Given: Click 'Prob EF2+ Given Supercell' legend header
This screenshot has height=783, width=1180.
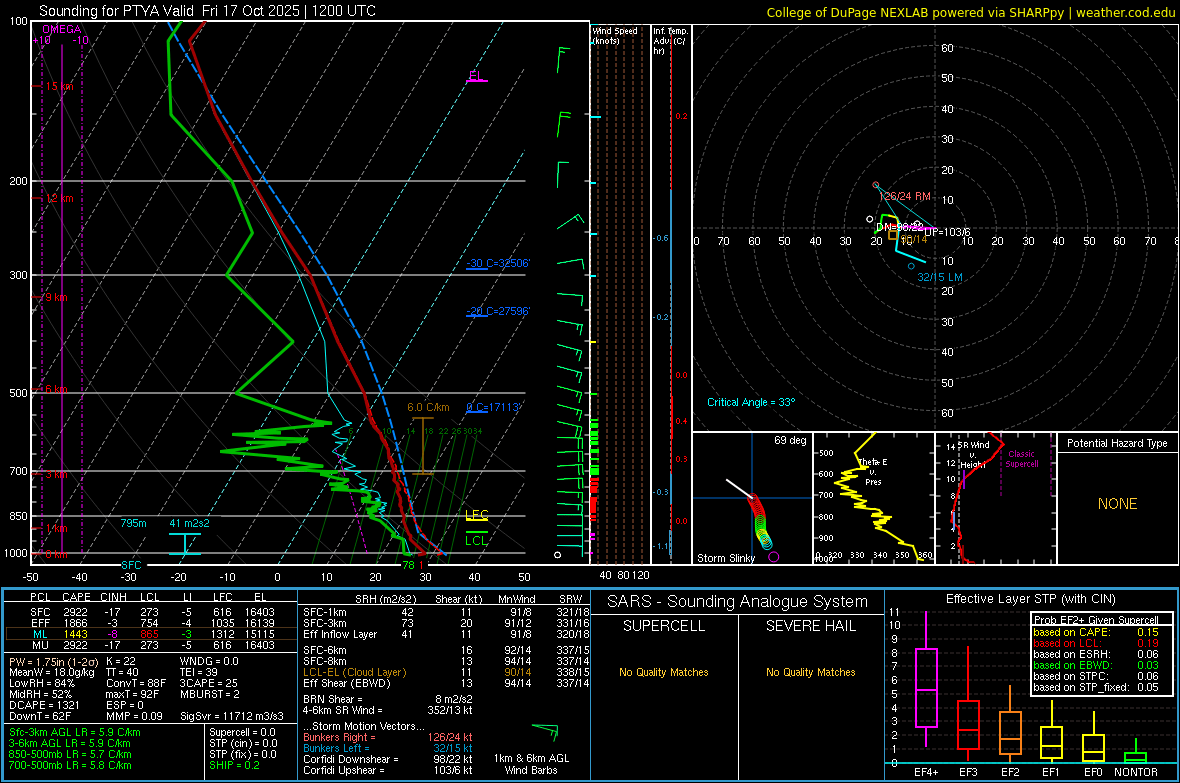Looking at the screenshot, I should (x=1096, y=620).
